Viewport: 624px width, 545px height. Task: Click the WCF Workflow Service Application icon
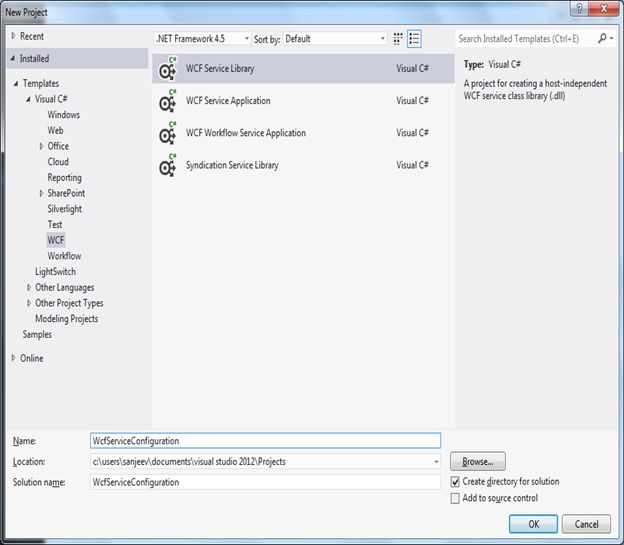pyautogui.click(x=168, y=133)
